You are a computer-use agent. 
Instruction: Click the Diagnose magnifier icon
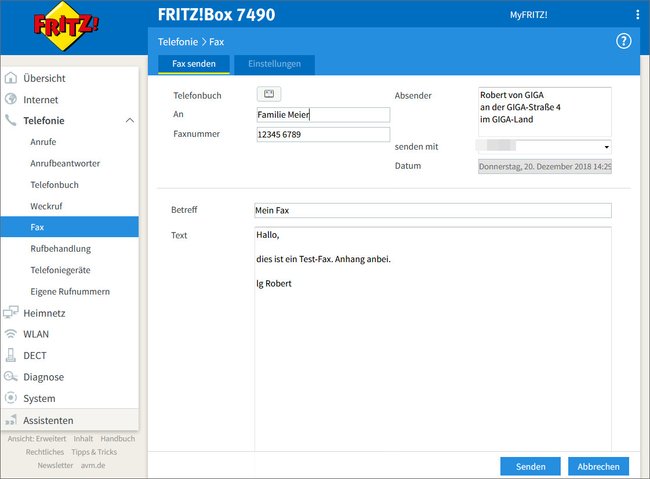coord(11,377)
